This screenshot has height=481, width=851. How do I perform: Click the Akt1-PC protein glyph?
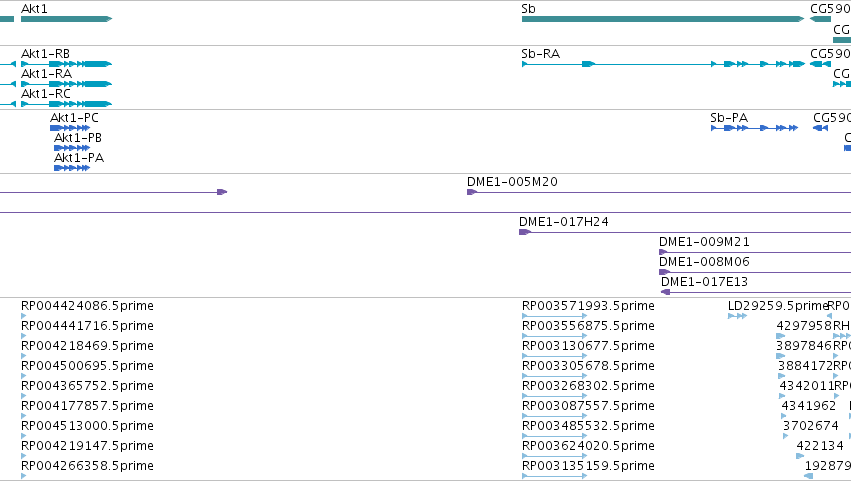point(70,128)
